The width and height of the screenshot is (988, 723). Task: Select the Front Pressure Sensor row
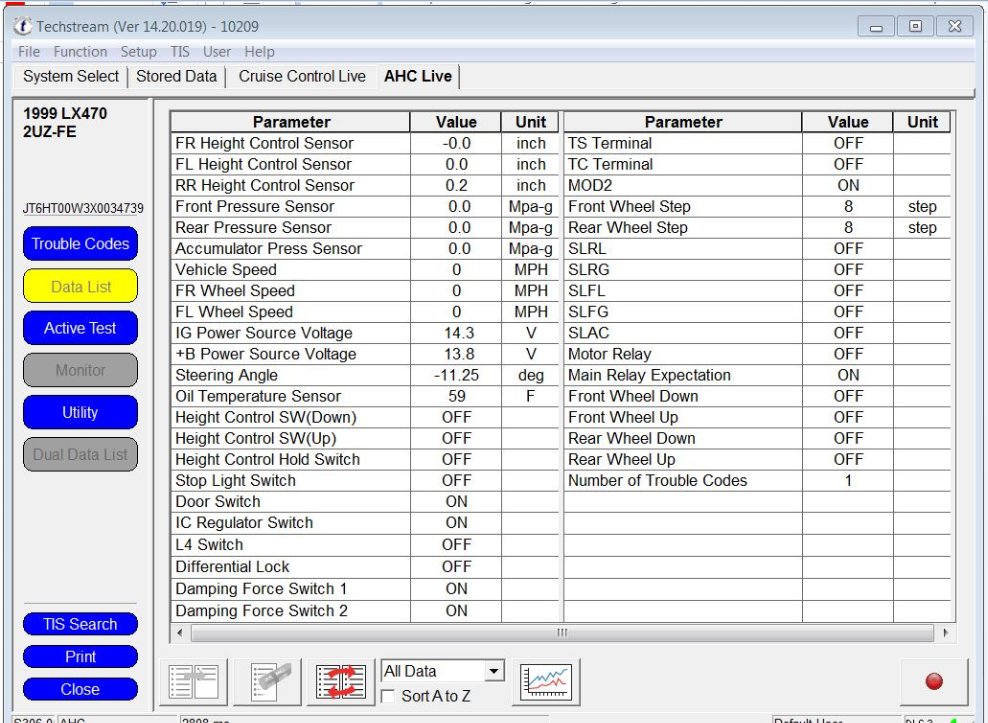click(365, 206)
